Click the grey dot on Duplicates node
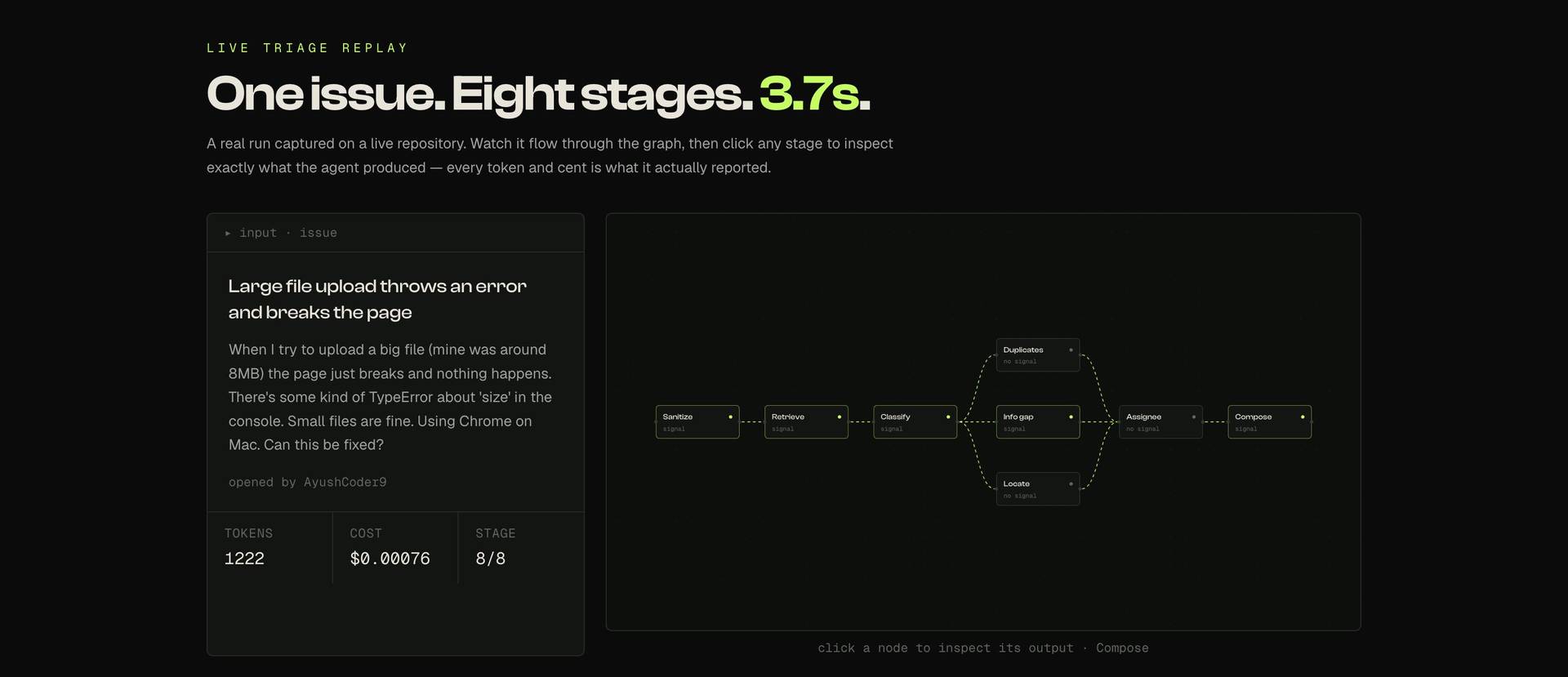 tap(1071, 350)
